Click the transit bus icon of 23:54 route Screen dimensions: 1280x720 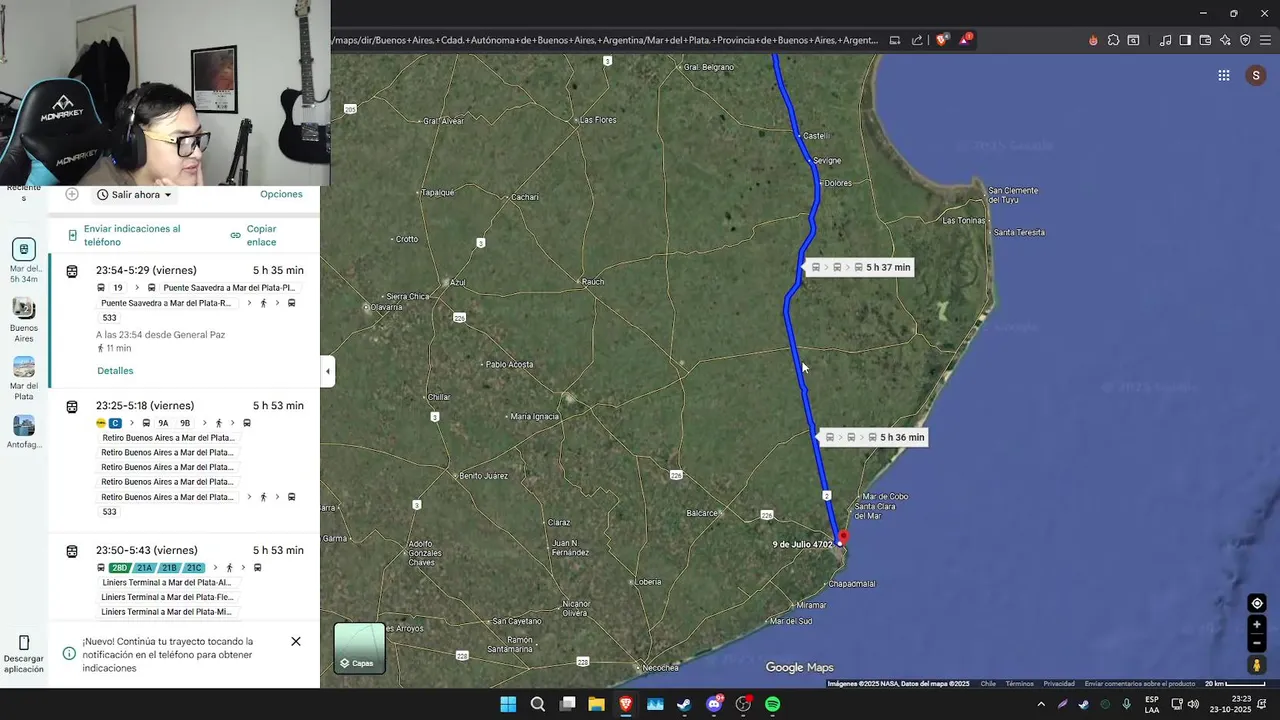point(72,271)
